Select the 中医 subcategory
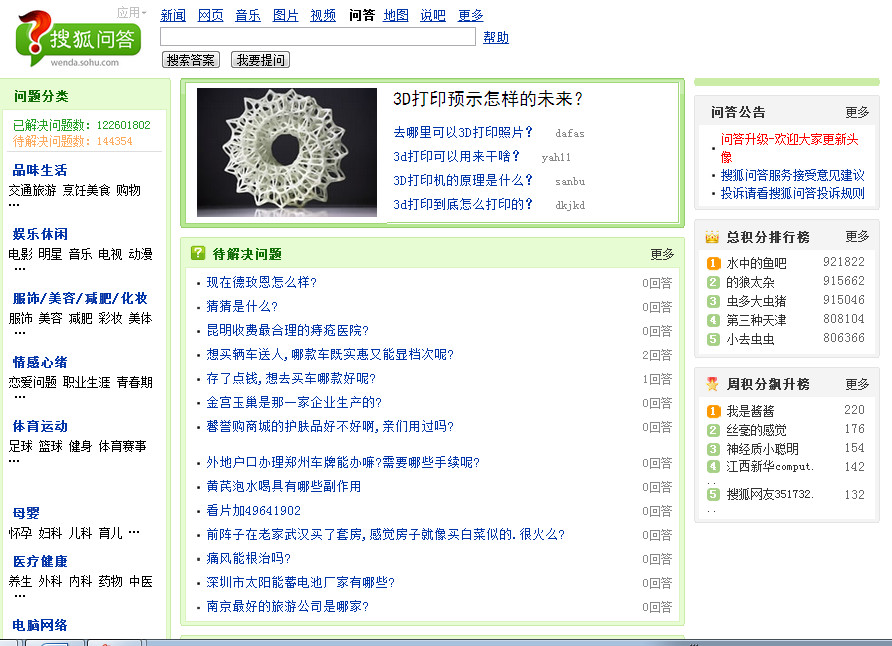Viewport: 892px width, 646px height. (141, 581)
